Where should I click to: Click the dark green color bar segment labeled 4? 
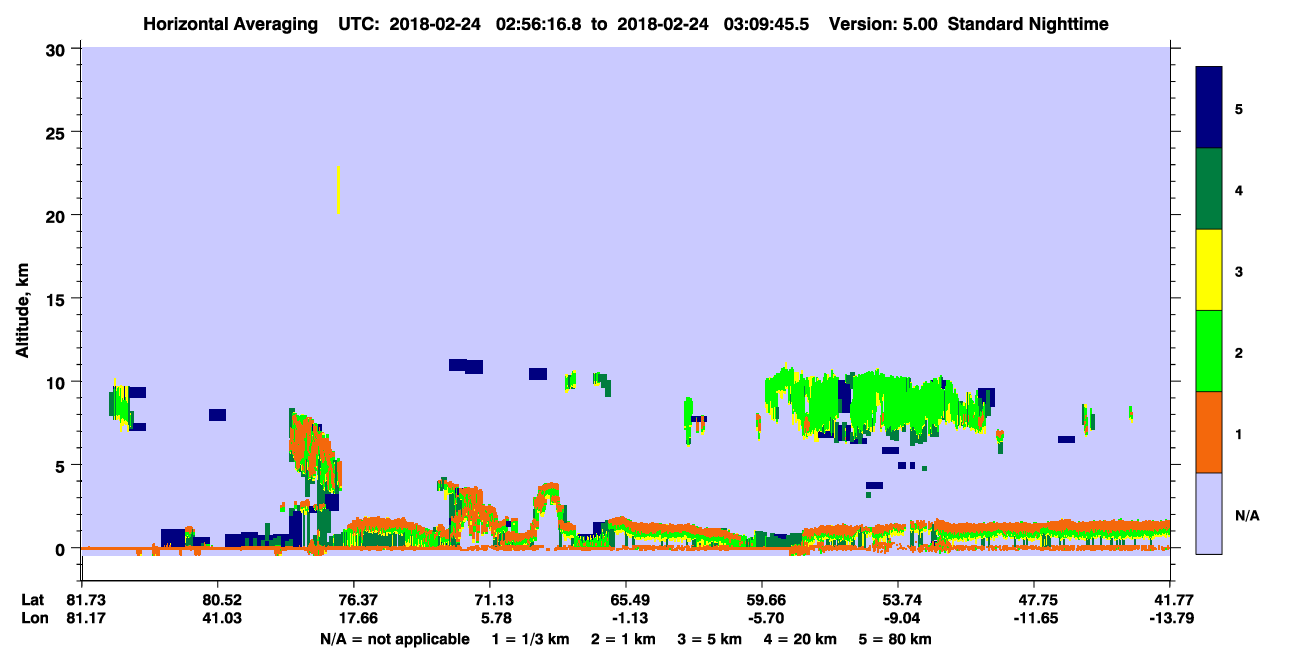tap(1209, 189)
